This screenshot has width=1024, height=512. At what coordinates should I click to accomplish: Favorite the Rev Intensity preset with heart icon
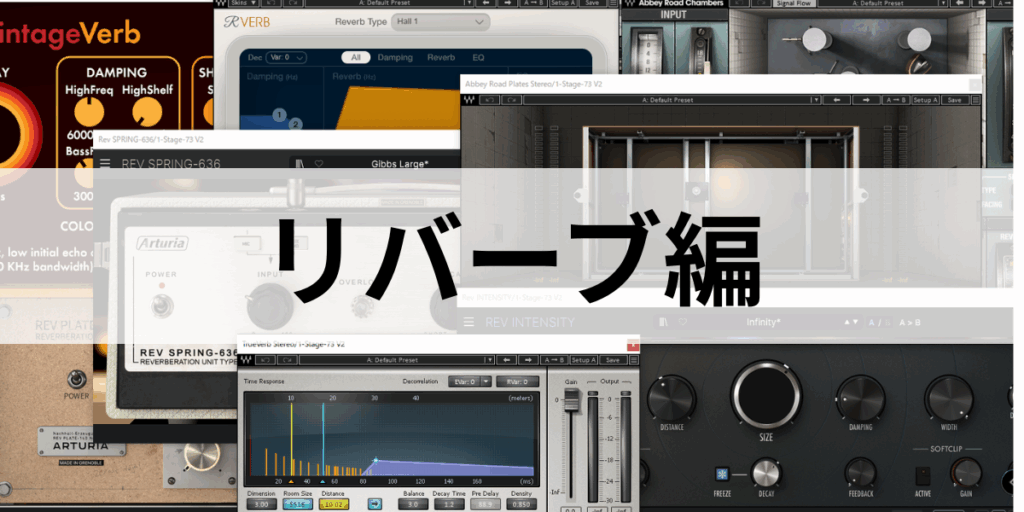pyautogui.click(x=681, y=322)
